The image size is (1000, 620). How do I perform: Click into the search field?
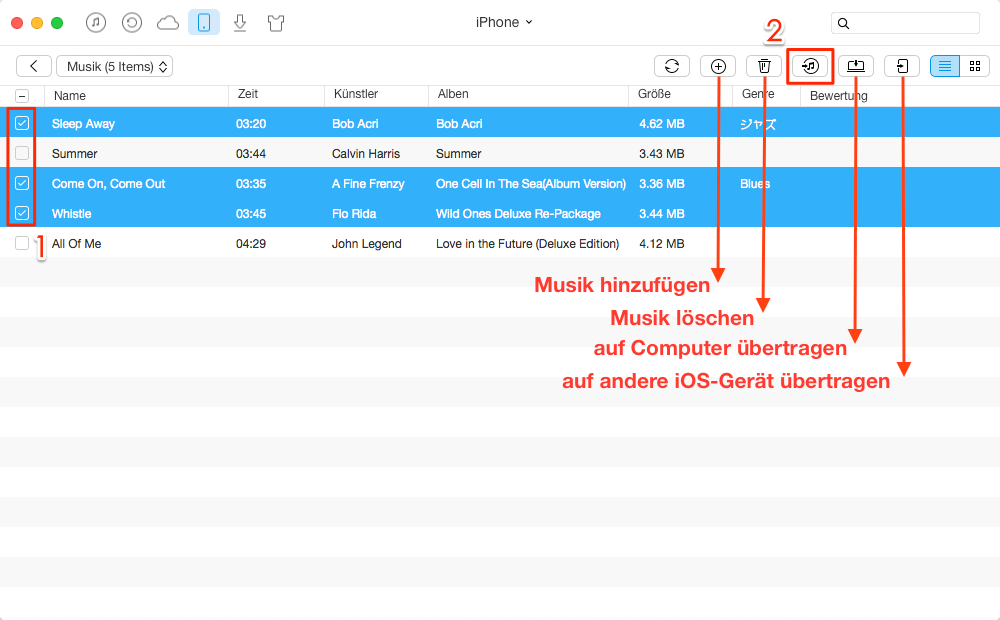click(x=906, y=24)
